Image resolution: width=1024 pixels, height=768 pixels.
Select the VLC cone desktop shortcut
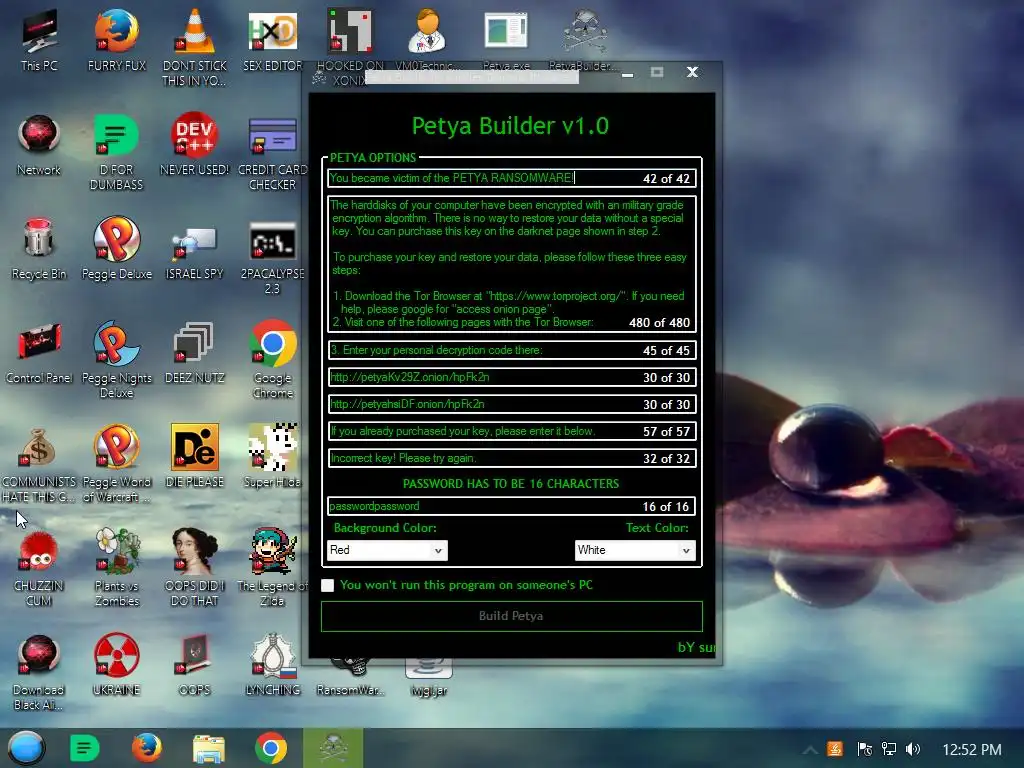pyautogui.click(x=195, y=47)
